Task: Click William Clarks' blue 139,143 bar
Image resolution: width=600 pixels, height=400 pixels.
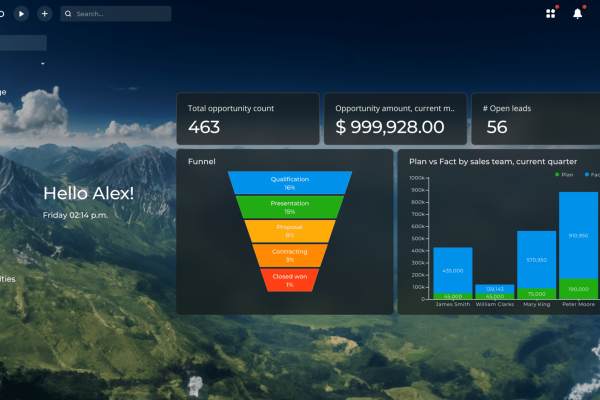Action: tap(495, 288)
